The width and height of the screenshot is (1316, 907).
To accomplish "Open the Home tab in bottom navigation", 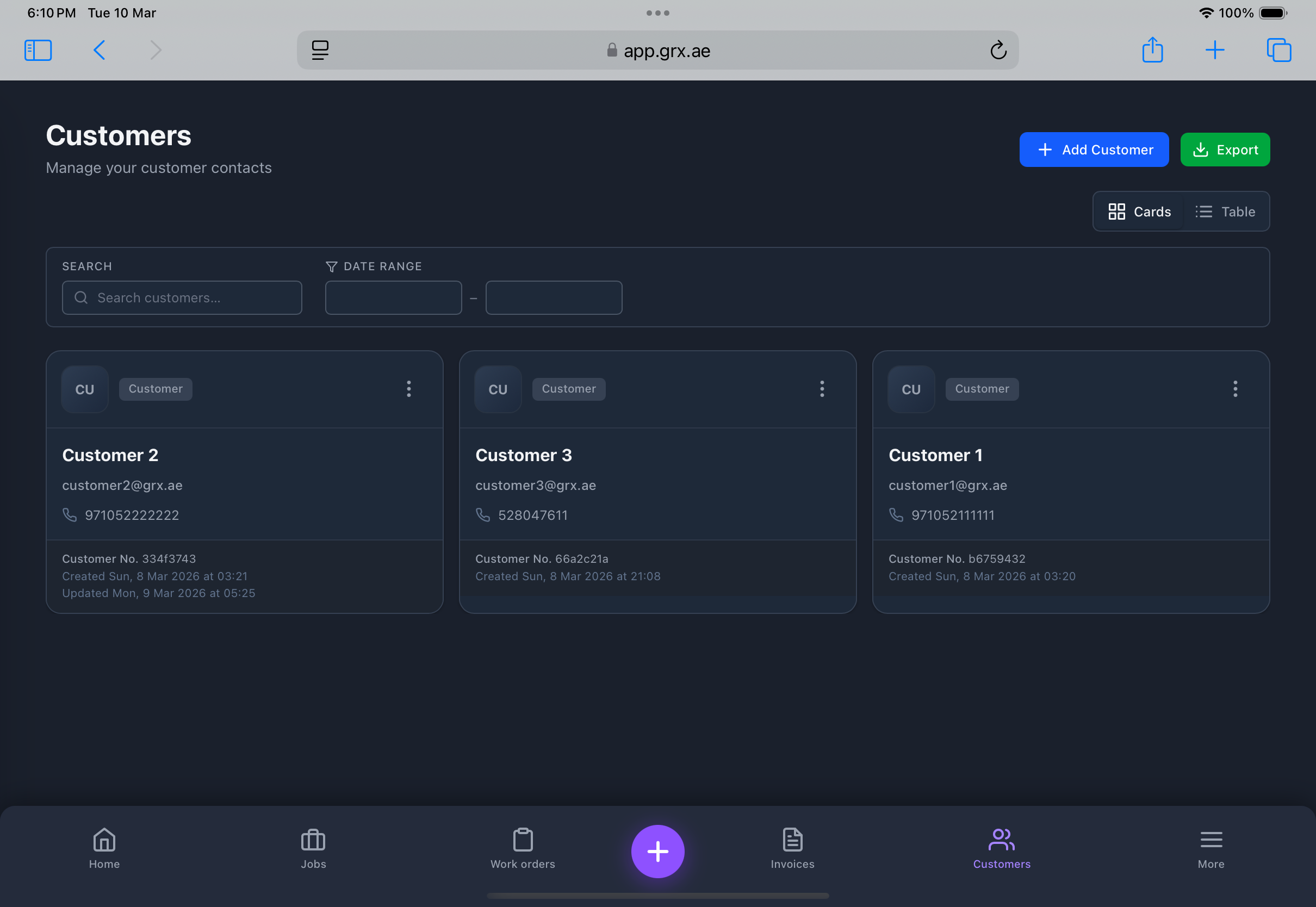I will point(104,849).
